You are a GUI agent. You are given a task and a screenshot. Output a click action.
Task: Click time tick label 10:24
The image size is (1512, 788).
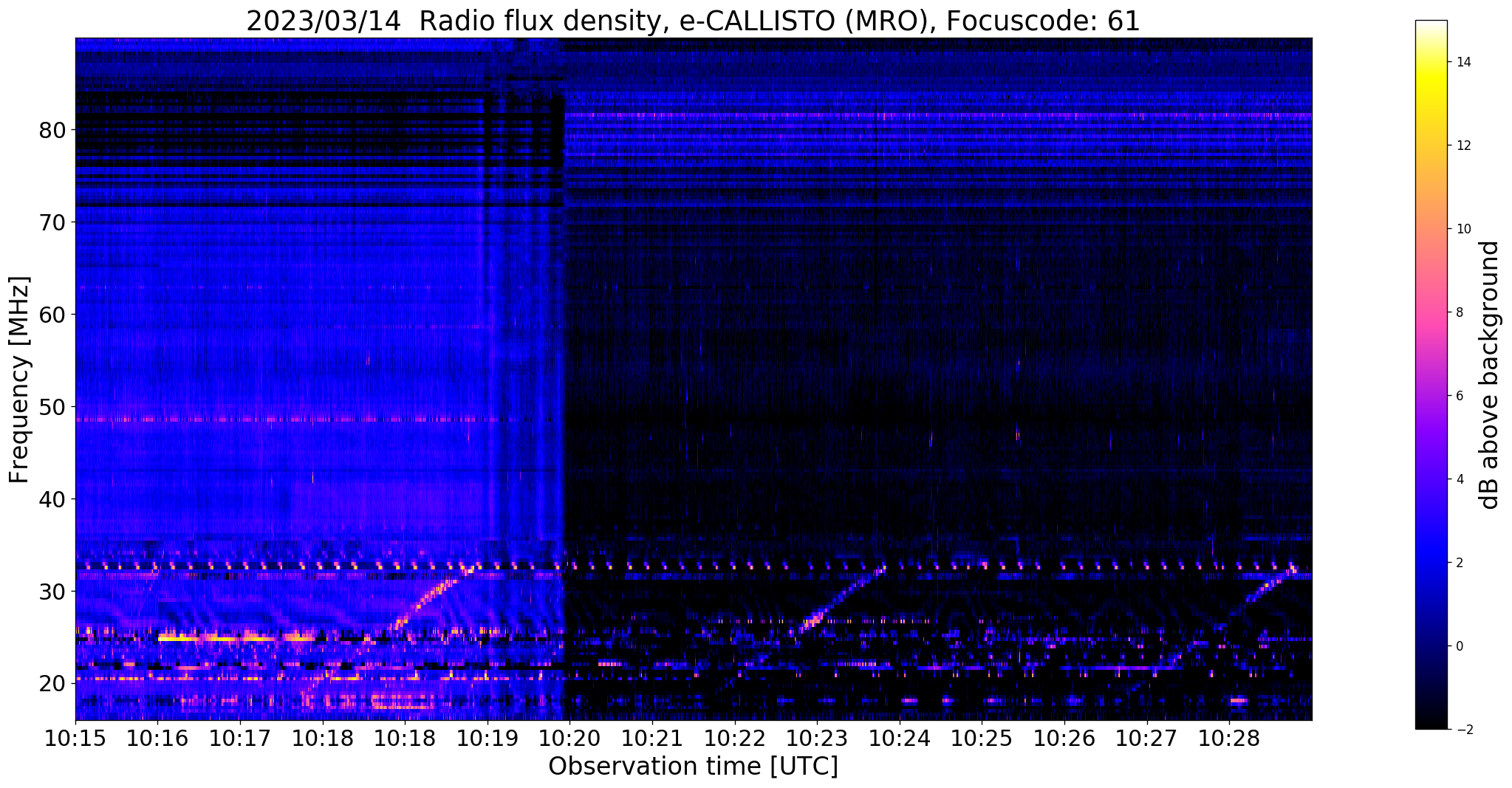click(899, 739)
